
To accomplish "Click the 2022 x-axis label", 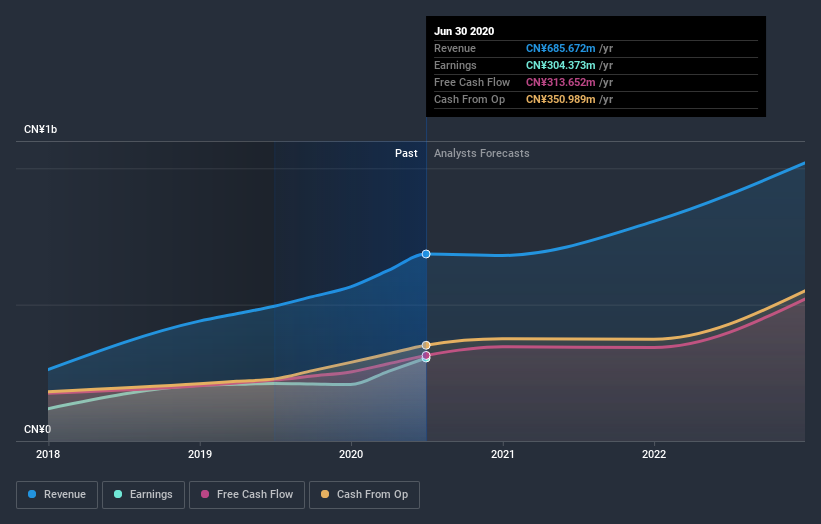I will point(654,454).
